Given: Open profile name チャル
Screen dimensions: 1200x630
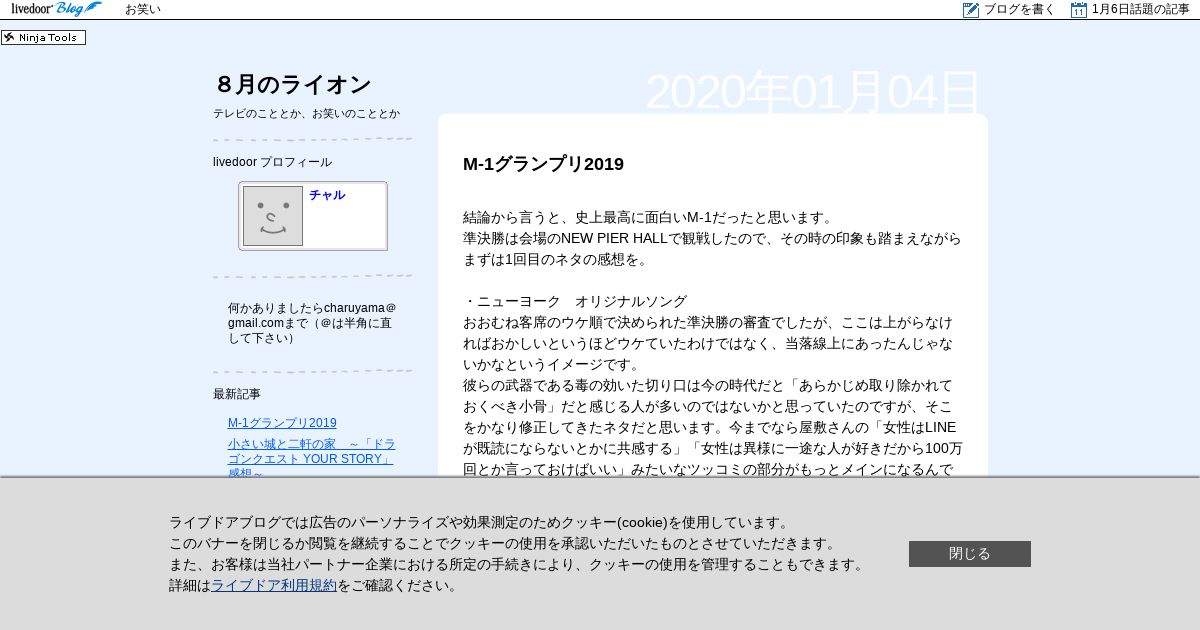Looking at the screenshot, I should [327, 195].
